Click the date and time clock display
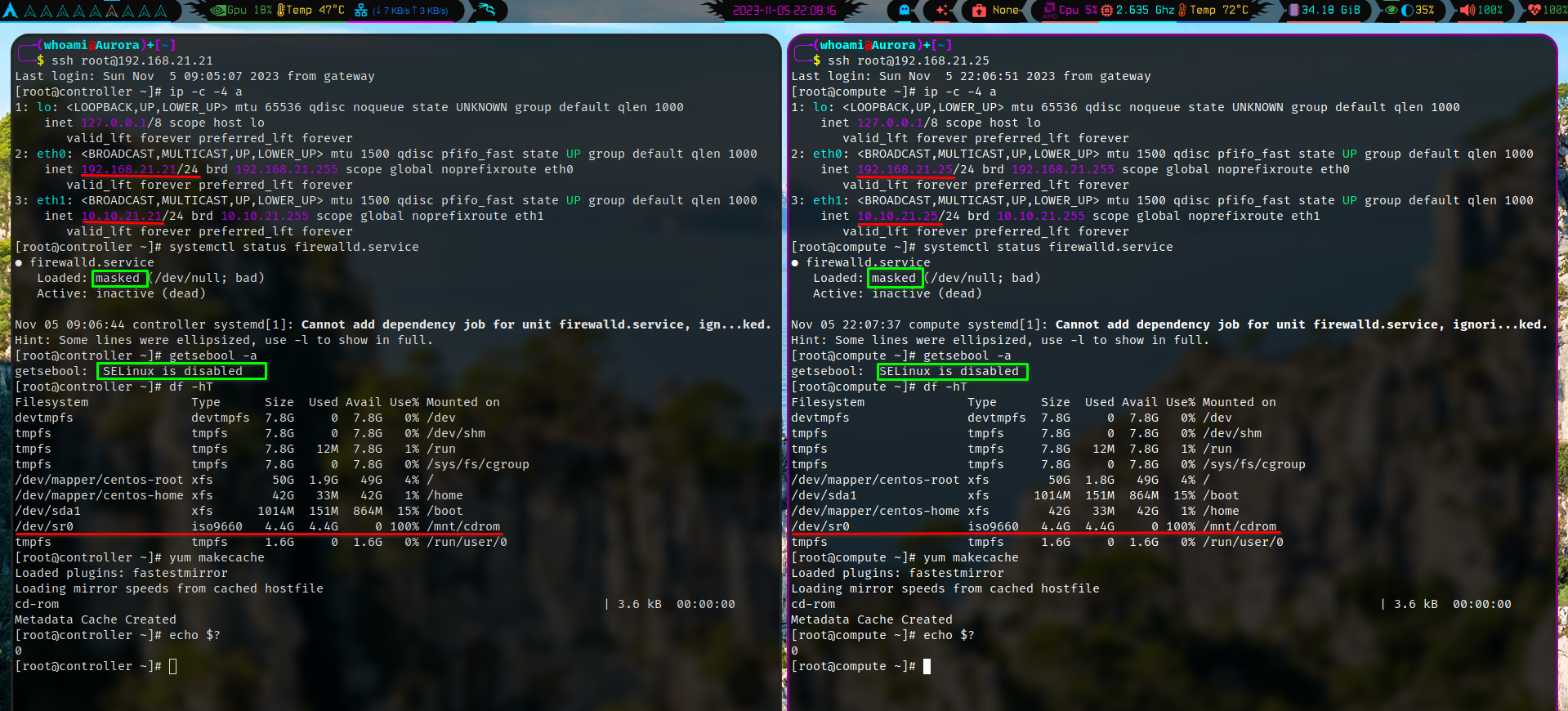Screen dimensions: 1568x711 pos(784,11)
